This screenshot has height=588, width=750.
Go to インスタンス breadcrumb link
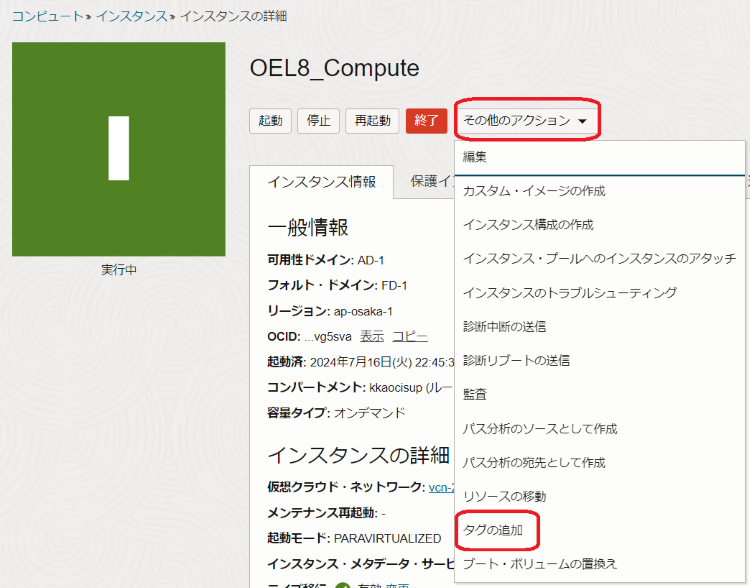point(133,16)
